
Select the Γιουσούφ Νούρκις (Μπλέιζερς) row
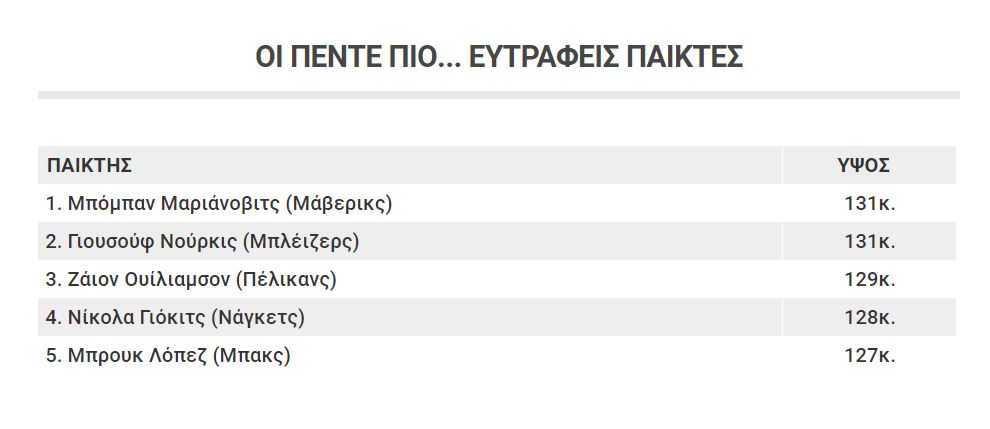click(497, 241)
